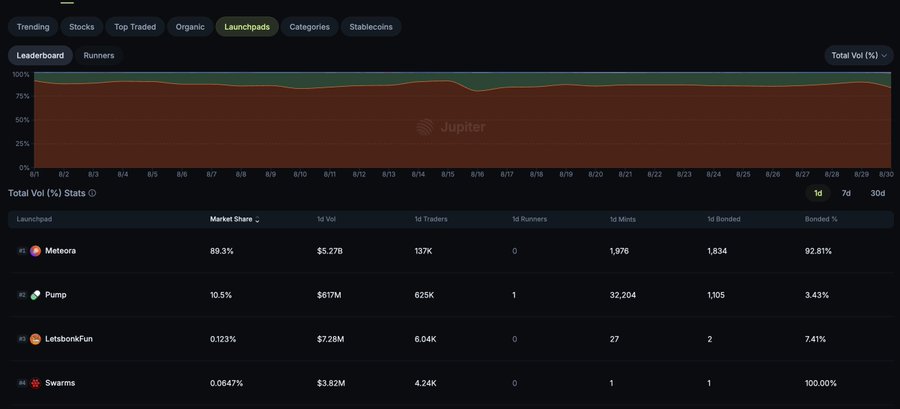The height and width of the screenshot is (409, 900).
Task: Click the 1,834 bonded value
Action: pos(716,251)
